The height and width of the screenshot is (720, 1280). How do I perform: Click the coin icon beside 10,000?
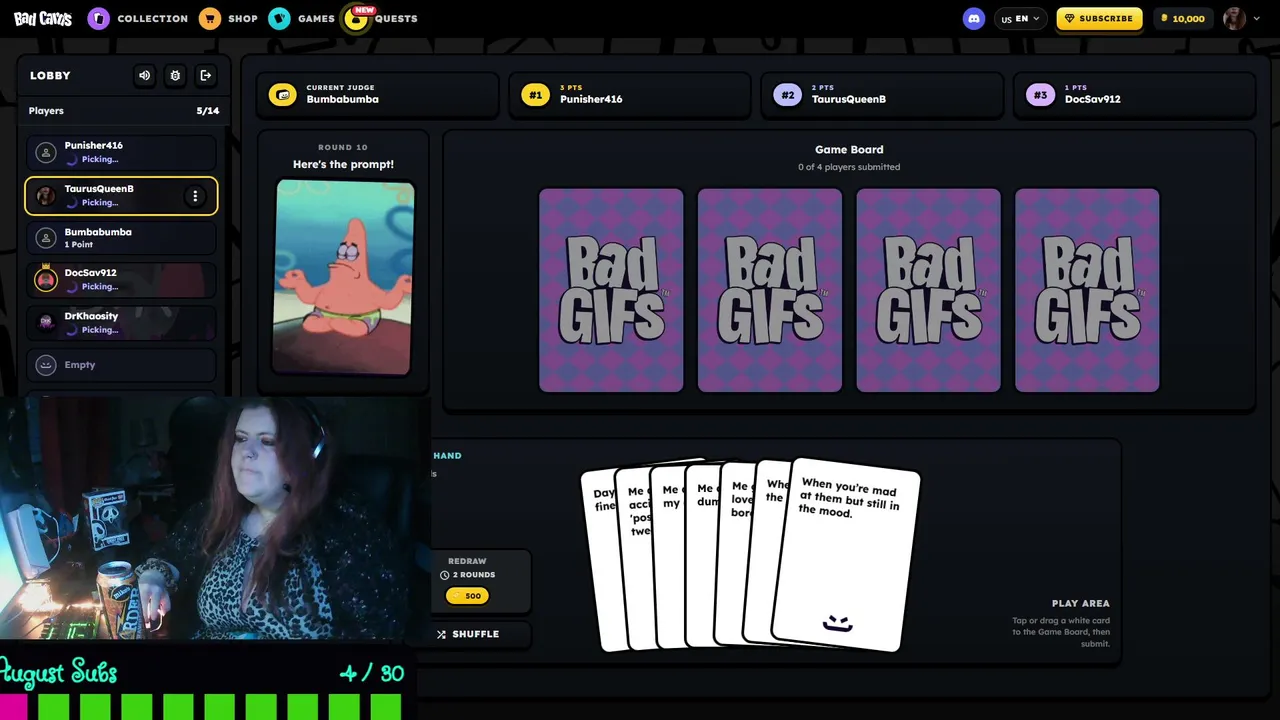[1164, 18]
